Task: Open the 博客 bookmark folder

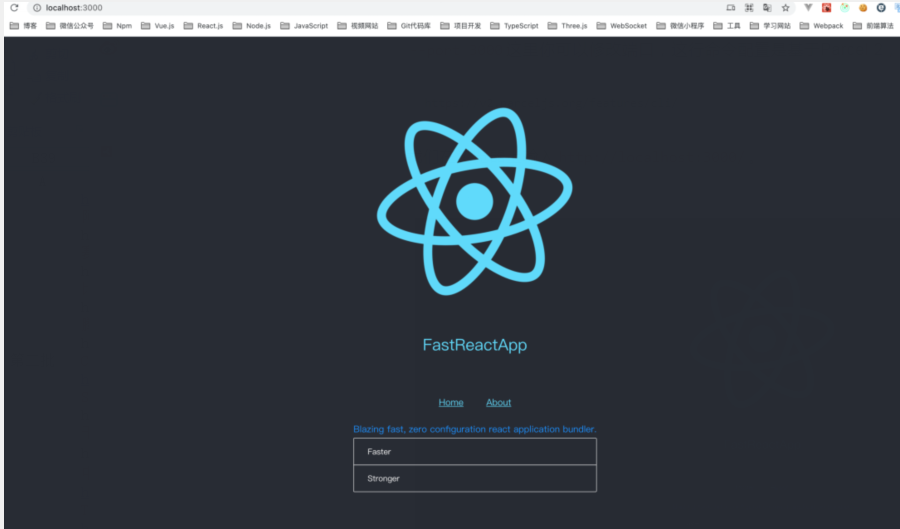Action: 24,26
